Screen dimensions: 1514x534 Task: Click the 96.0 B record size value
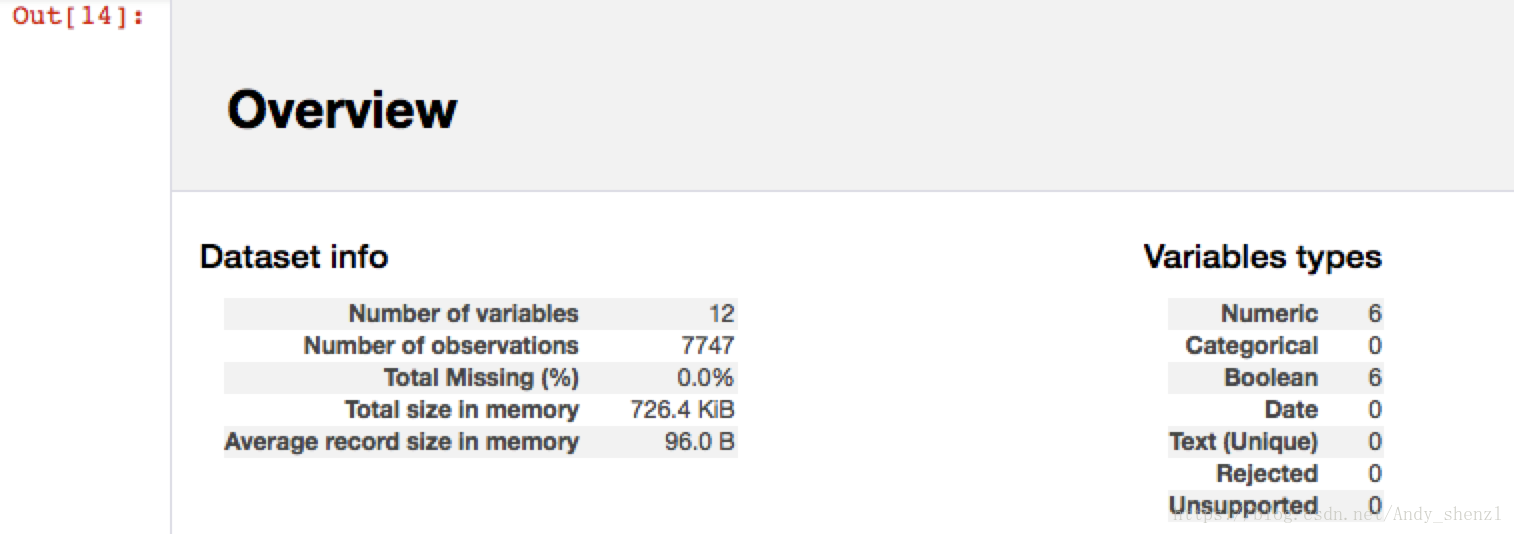click(x=700, y=441)
